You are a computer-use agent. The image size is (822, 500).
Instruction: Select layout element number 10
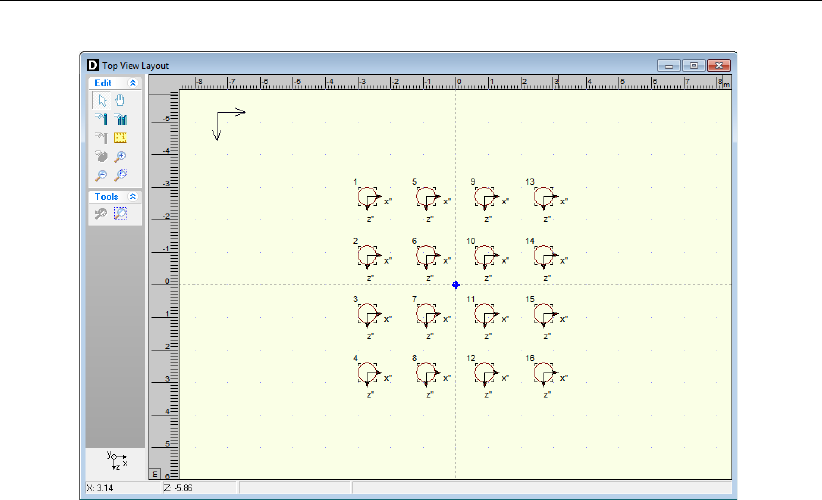click(485, 257)
